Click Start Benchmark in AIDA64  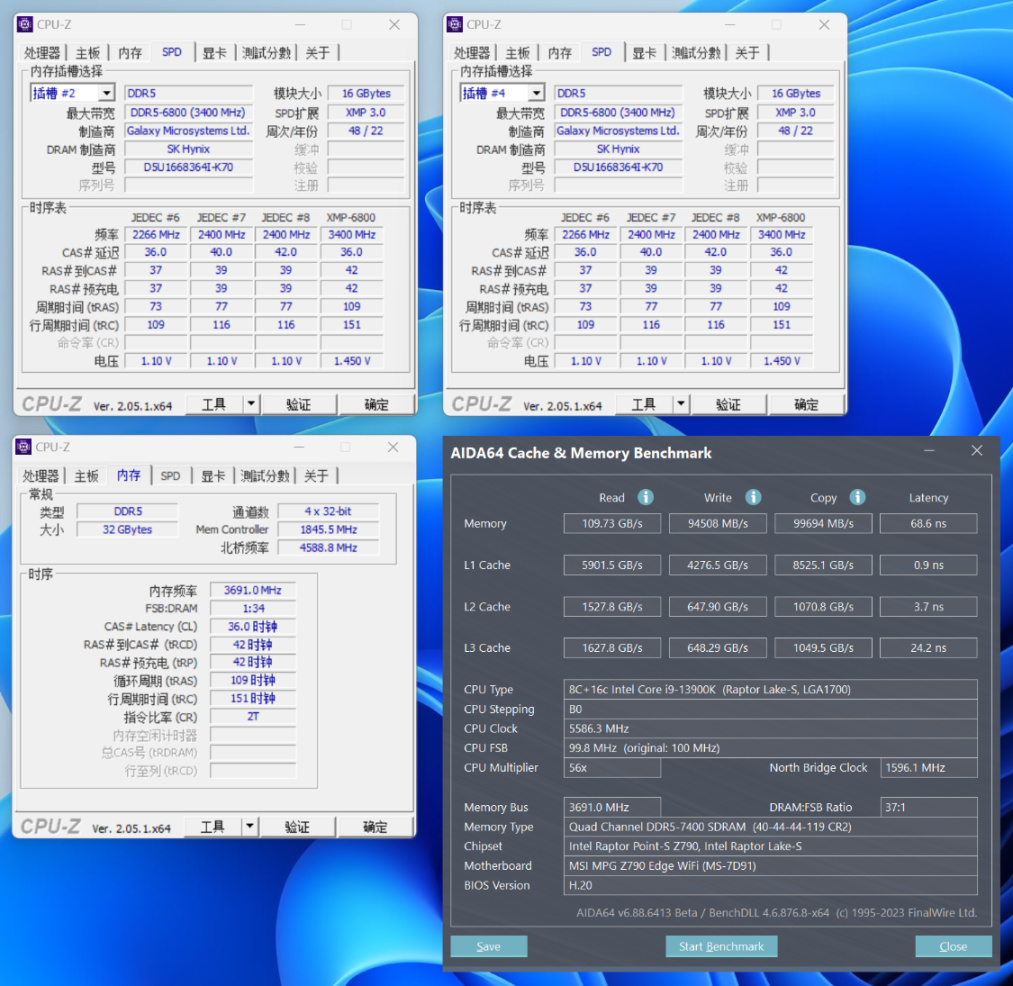[x=721, y=946]
